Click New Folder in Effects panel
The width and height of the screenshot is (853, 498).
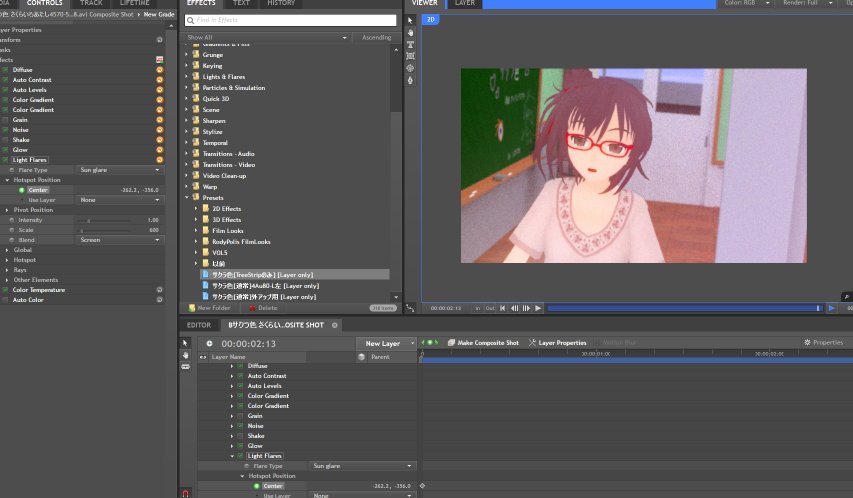(x=209, y=308)
